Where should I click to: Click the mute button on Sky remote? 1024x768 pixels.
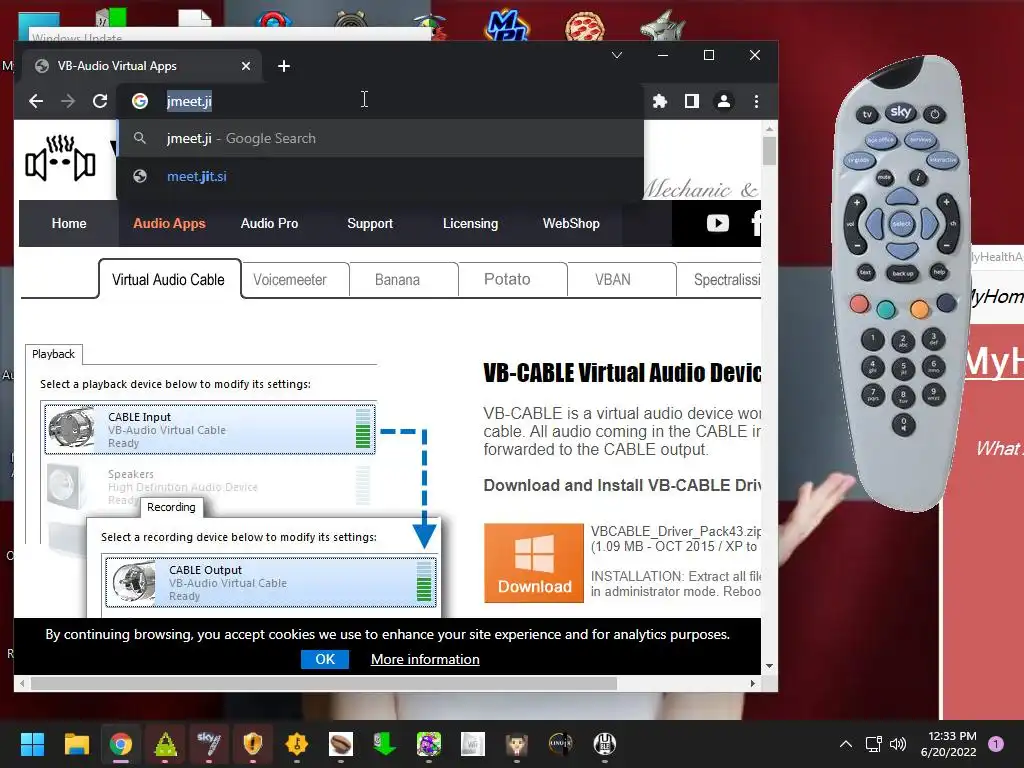[x=884, y=177]
